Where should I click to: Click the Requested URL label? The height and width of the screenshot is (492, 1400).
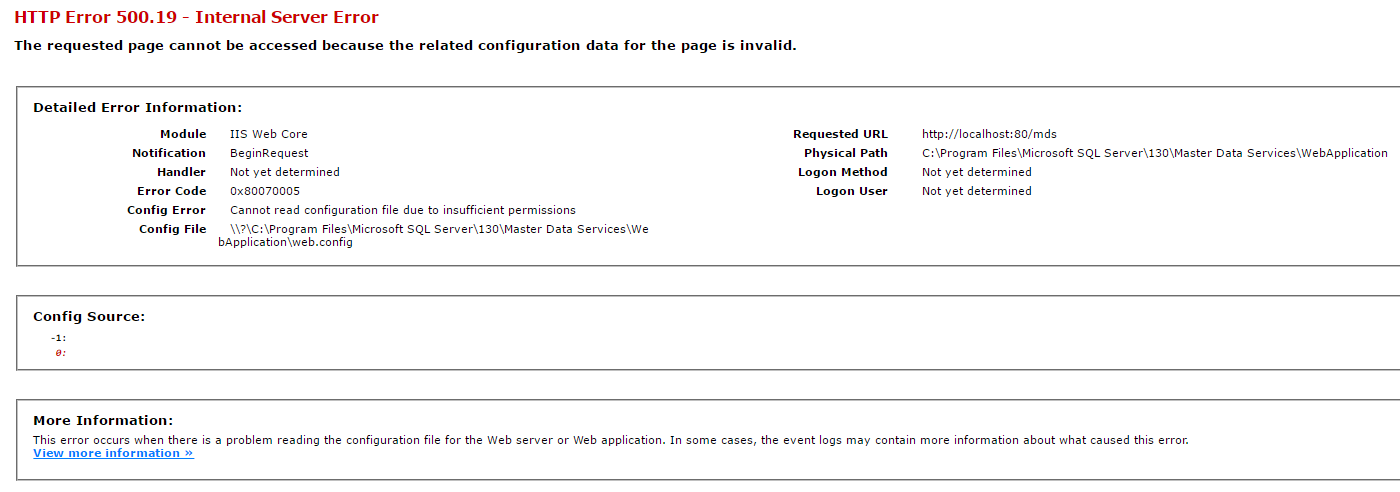(840, 134)
